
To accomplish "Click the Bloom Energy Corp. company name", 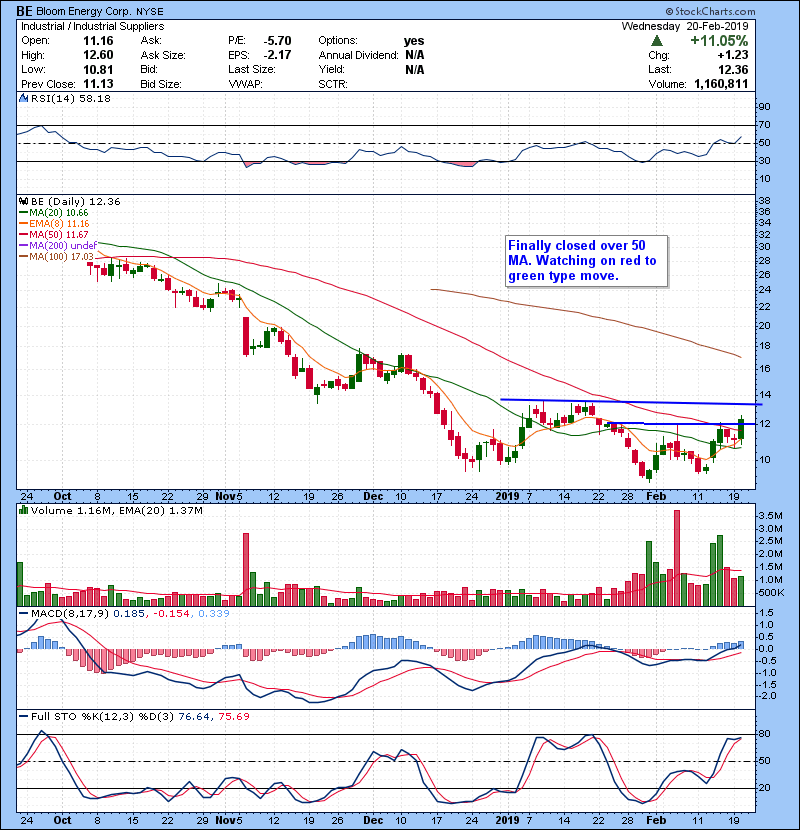I will click(83, 12).
